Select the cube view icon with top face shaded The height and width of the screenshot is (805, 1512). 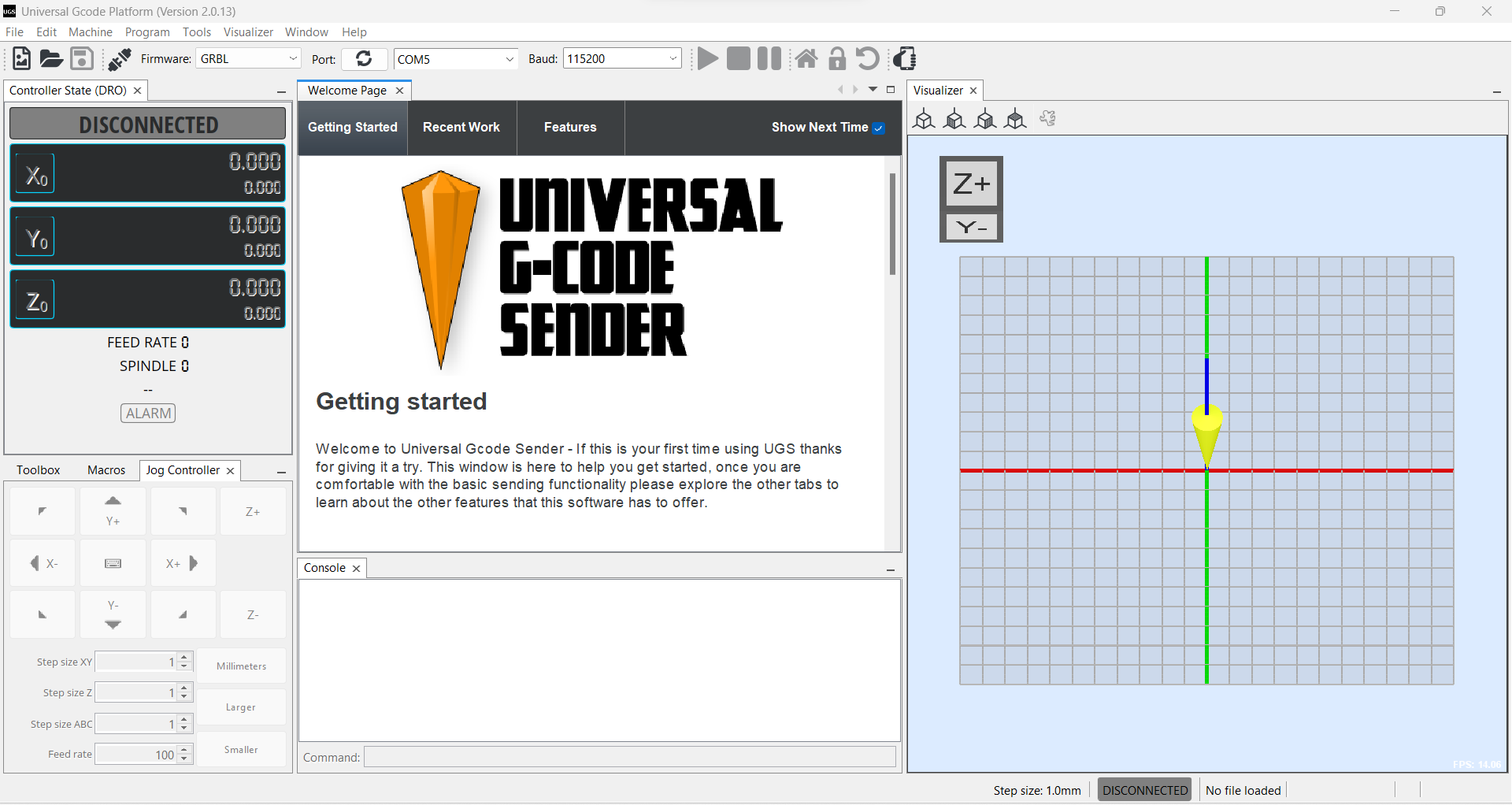pyautogui.click(x=1016, y=119)
